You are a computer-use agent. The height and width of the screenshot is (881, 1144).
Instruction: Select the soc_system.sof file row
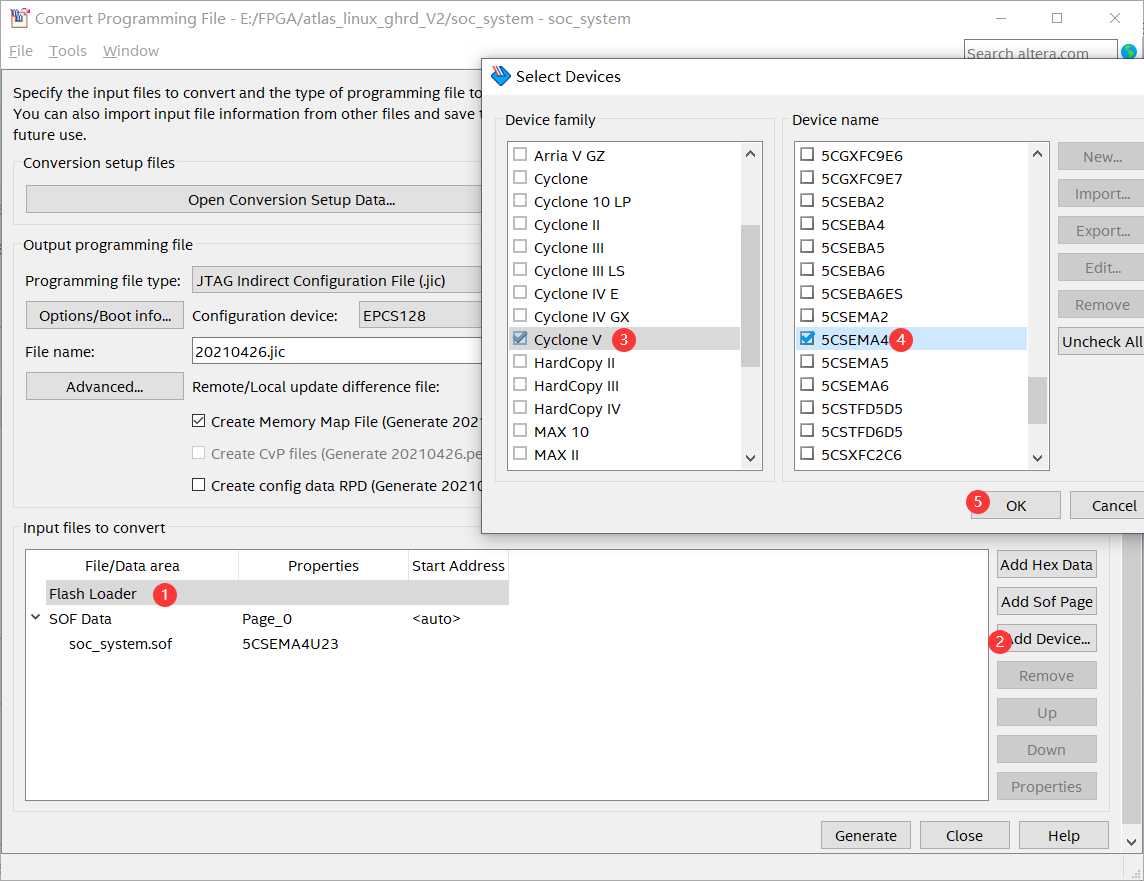tap(120, 643)
